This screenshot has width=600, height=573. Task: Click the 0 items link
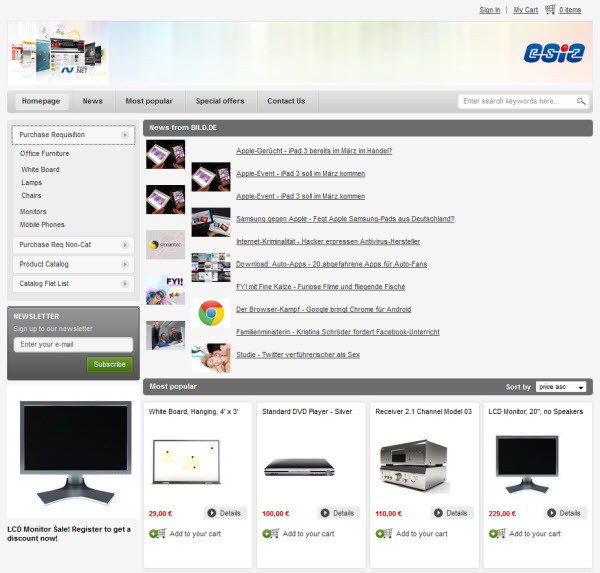click(570, 10)
